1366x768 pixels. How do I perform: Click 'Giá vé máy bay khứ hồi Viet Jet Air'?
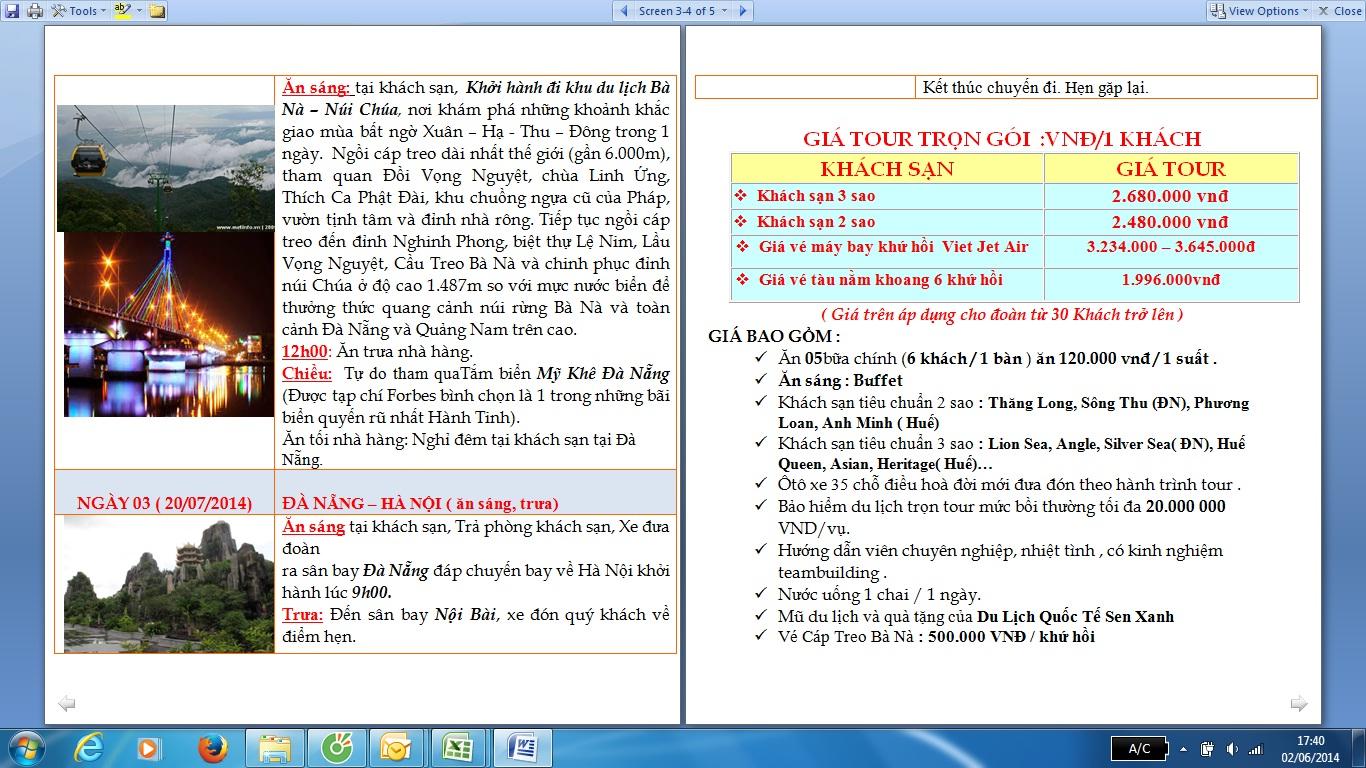tap(893, 247)
